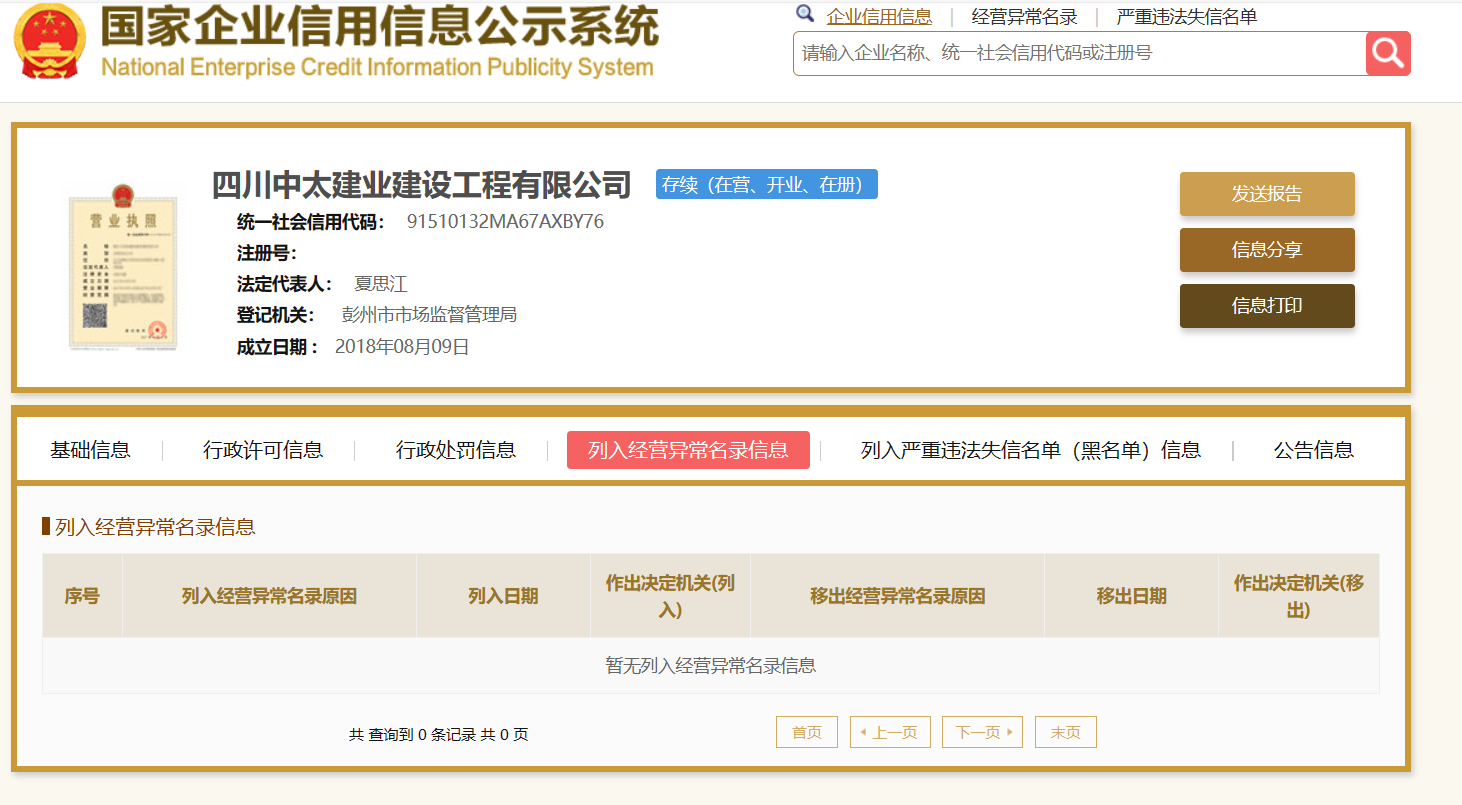This screenshot has width=1462, height=805.
Task: Select 经营异常名录 search category
Action: pos(1024,16)
